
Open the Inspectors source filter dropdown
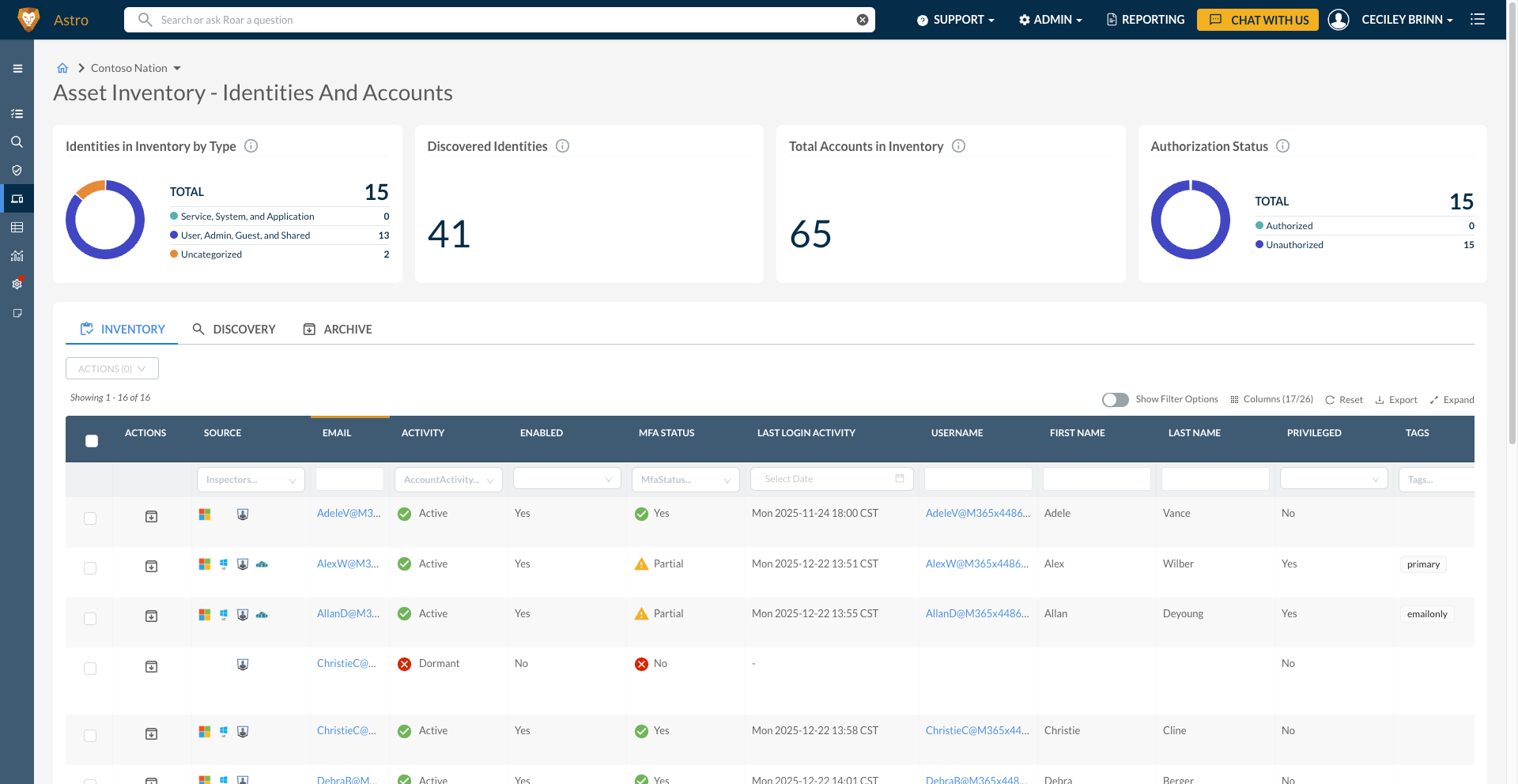point(251,480)
